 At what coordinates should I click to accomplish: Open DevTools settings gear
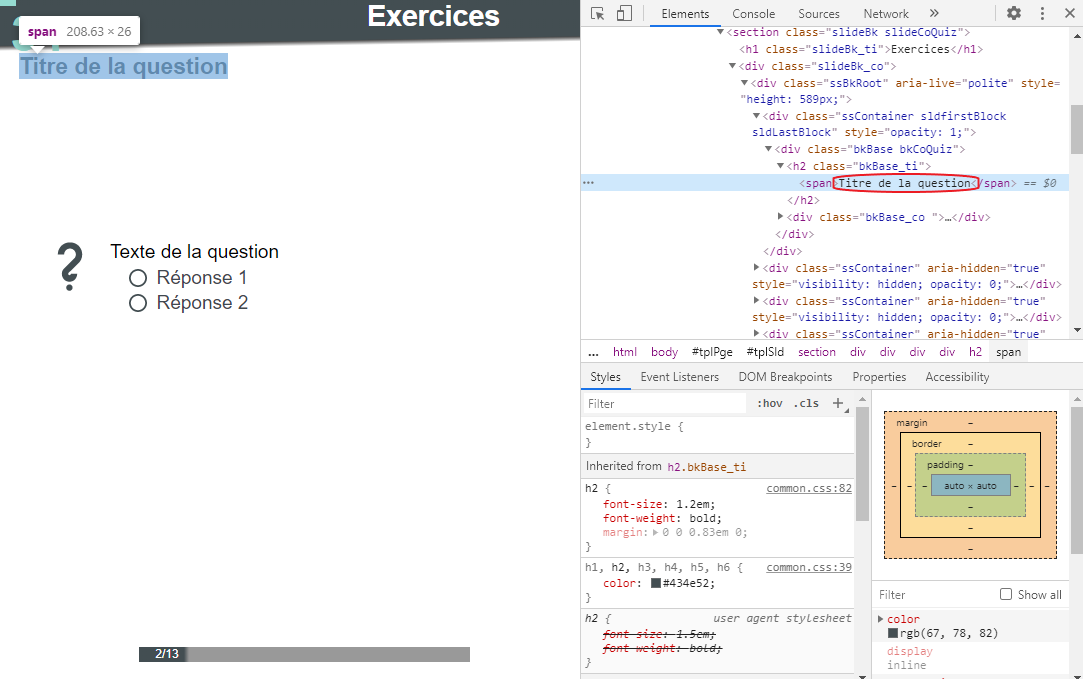[x=1014, y=13]
